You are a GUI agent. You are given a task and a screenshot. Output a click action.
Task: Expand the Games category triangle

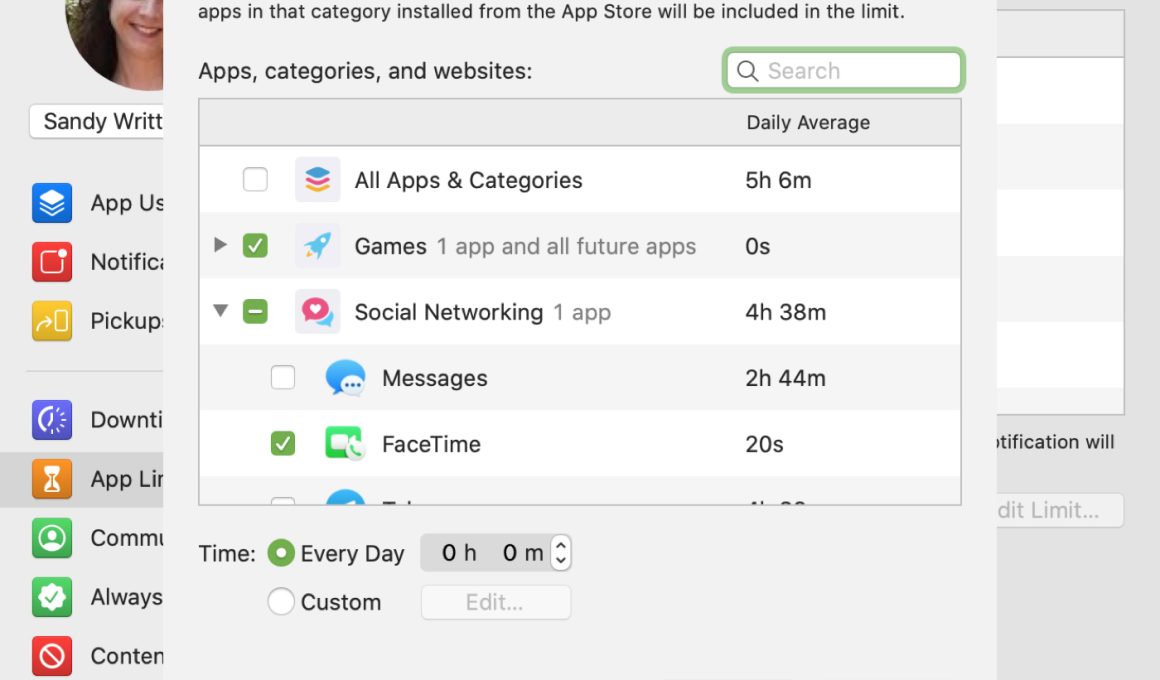click(220, 244)
